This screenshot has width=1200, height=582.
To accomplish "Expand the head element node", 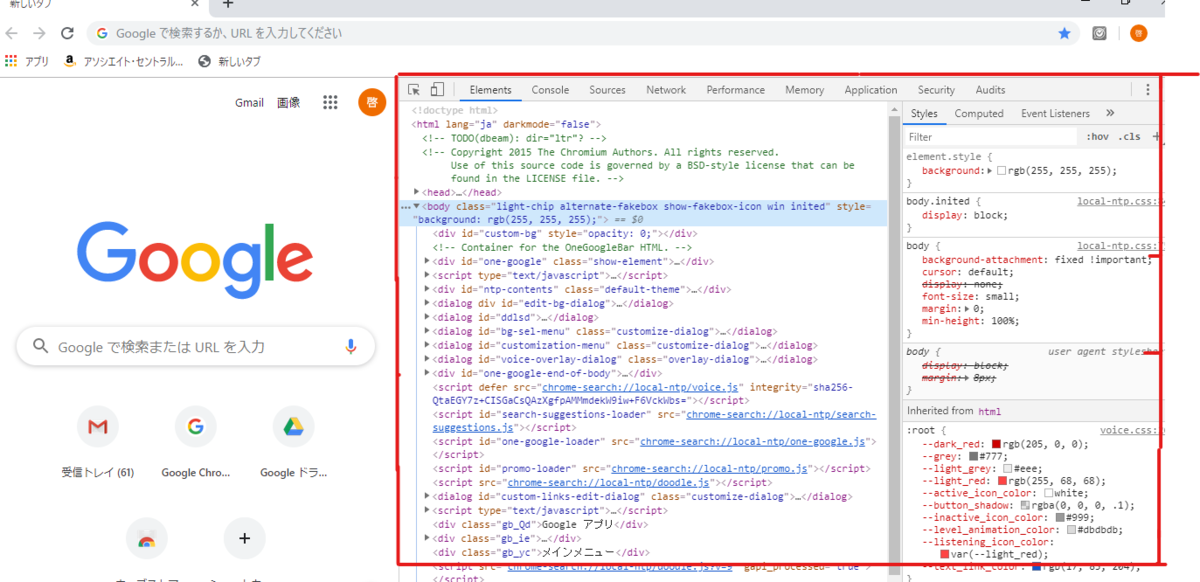I will (417, 192).
